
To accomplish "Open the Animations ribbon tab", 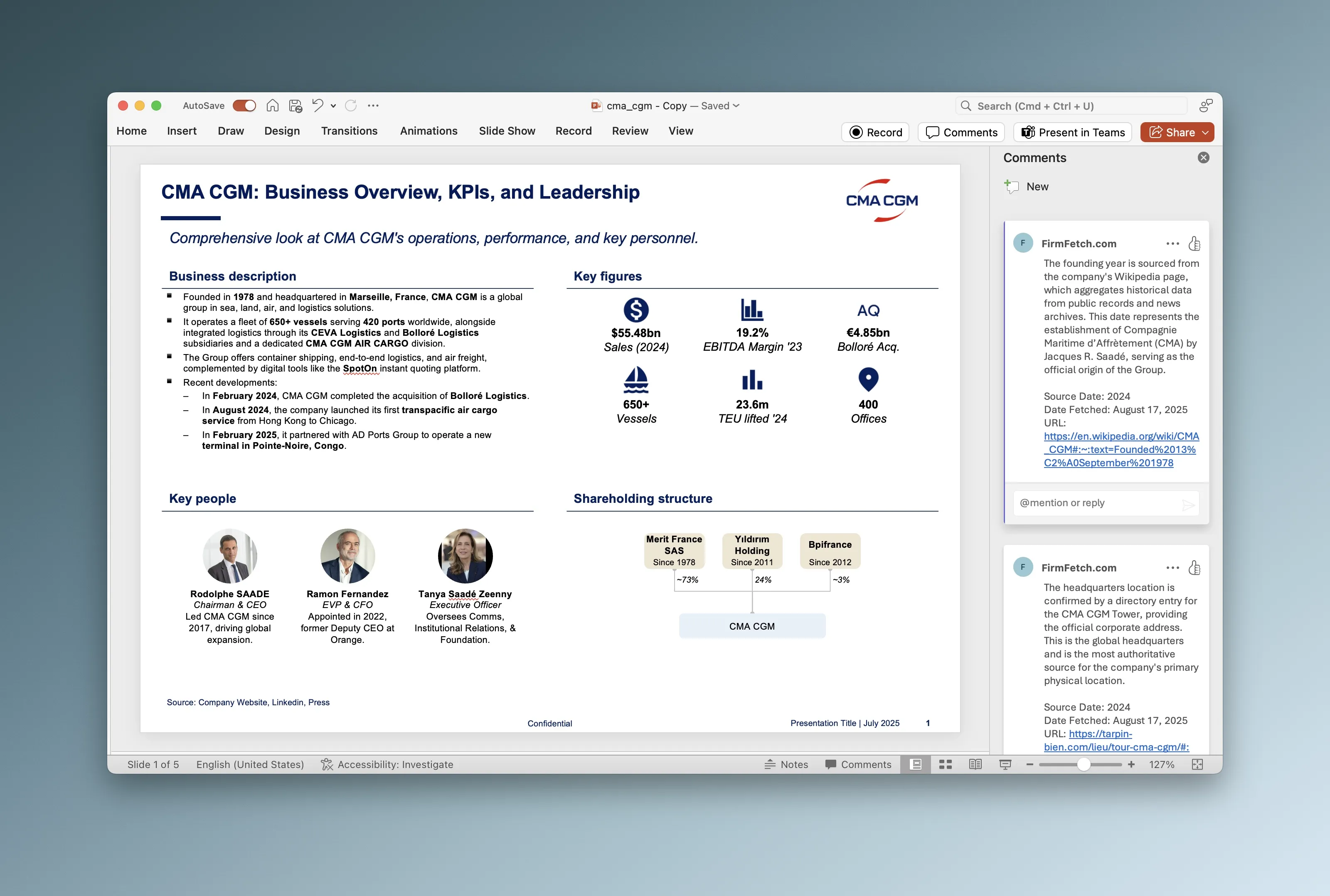I will pyautogui.click(x=429, y=131).
